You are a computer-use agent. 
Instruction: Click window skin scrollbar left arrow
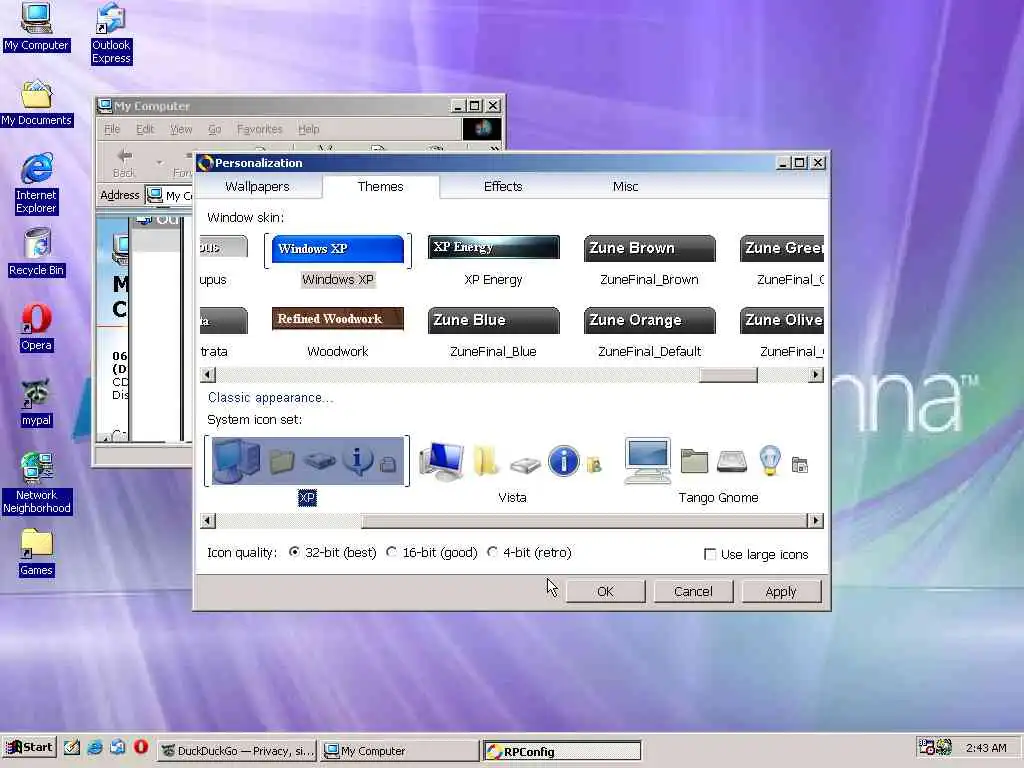(208, 375)
